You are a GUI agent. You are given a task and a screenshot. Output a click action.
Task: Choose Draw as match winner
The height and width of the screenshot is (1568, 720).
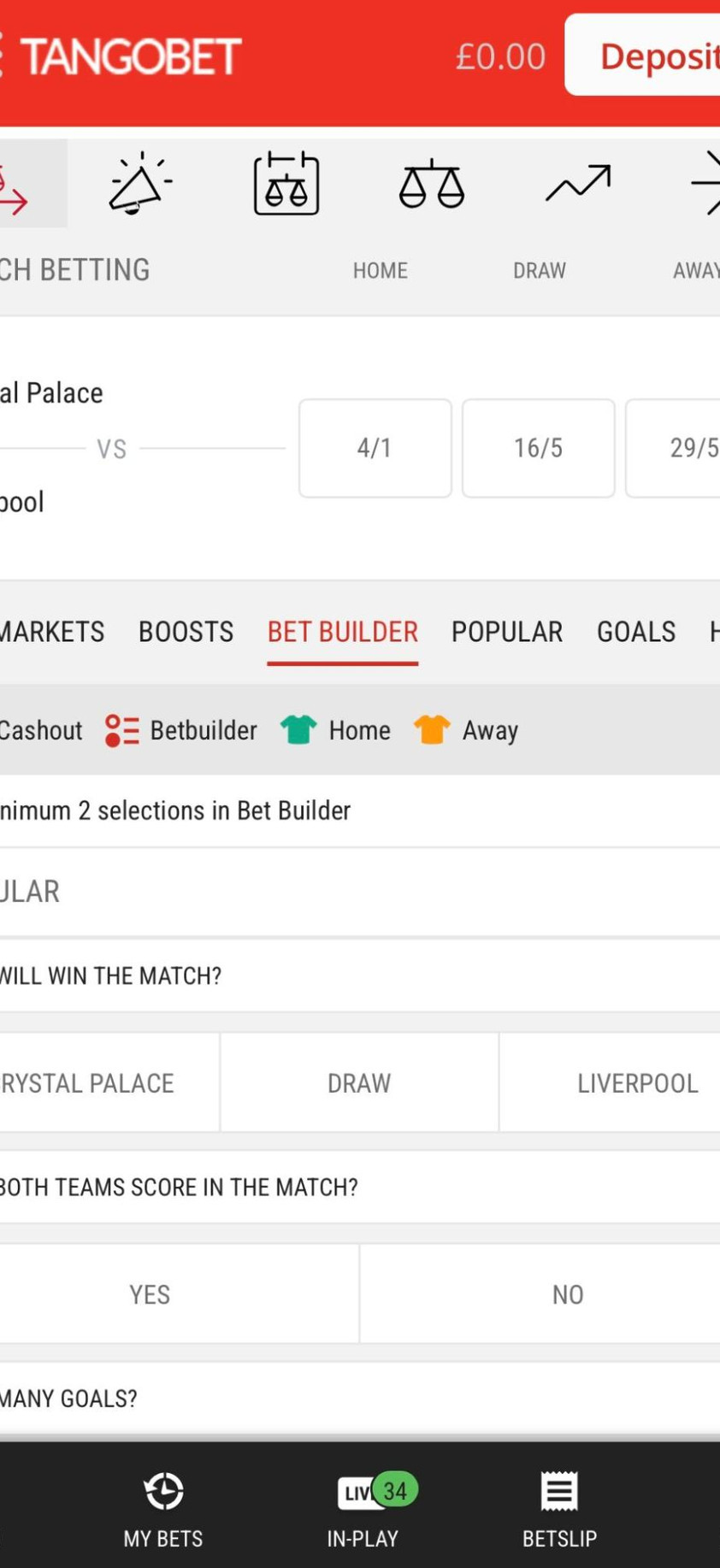(359, 1083)
